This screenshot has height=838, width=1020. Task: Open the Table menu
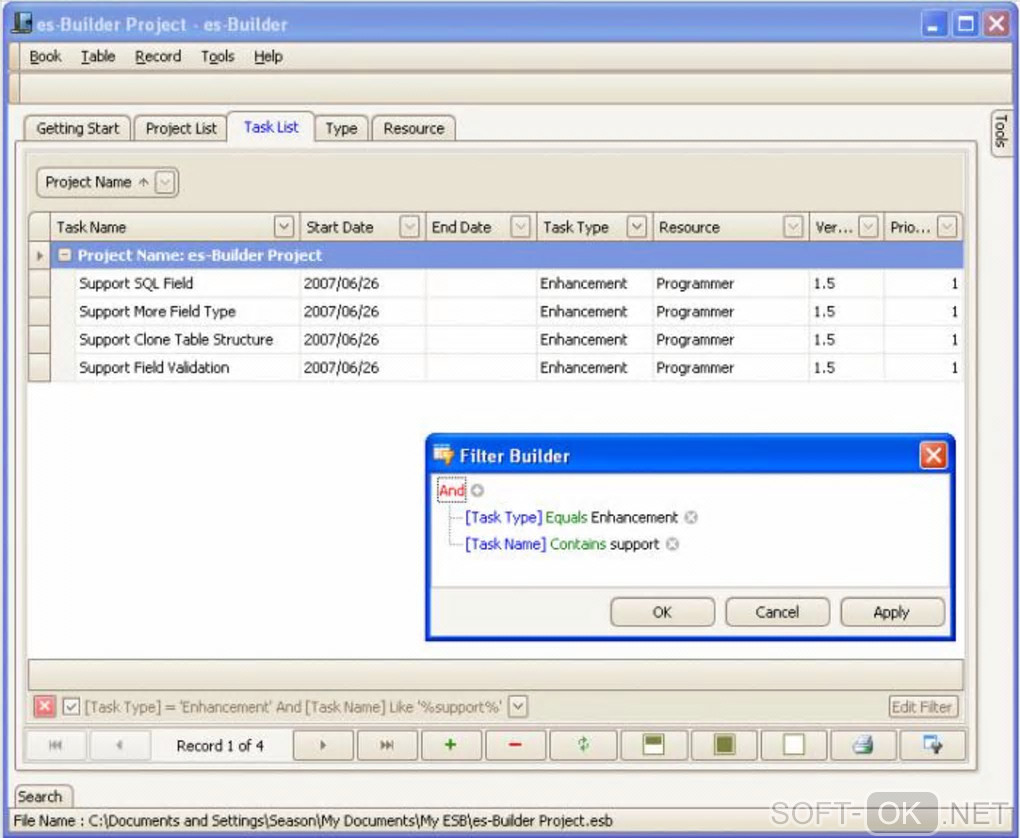click(x=98, y=57)
